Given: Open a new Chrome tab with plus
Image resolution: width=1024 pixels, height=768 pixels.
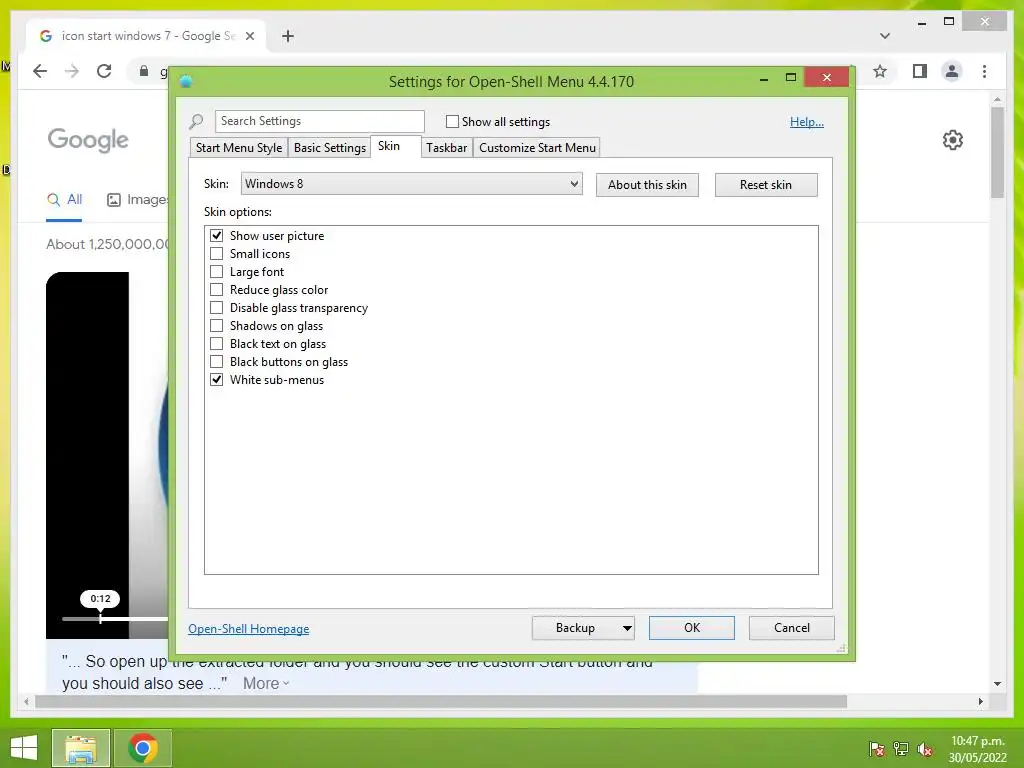Looking at the screenshot, I should (288, 36).
